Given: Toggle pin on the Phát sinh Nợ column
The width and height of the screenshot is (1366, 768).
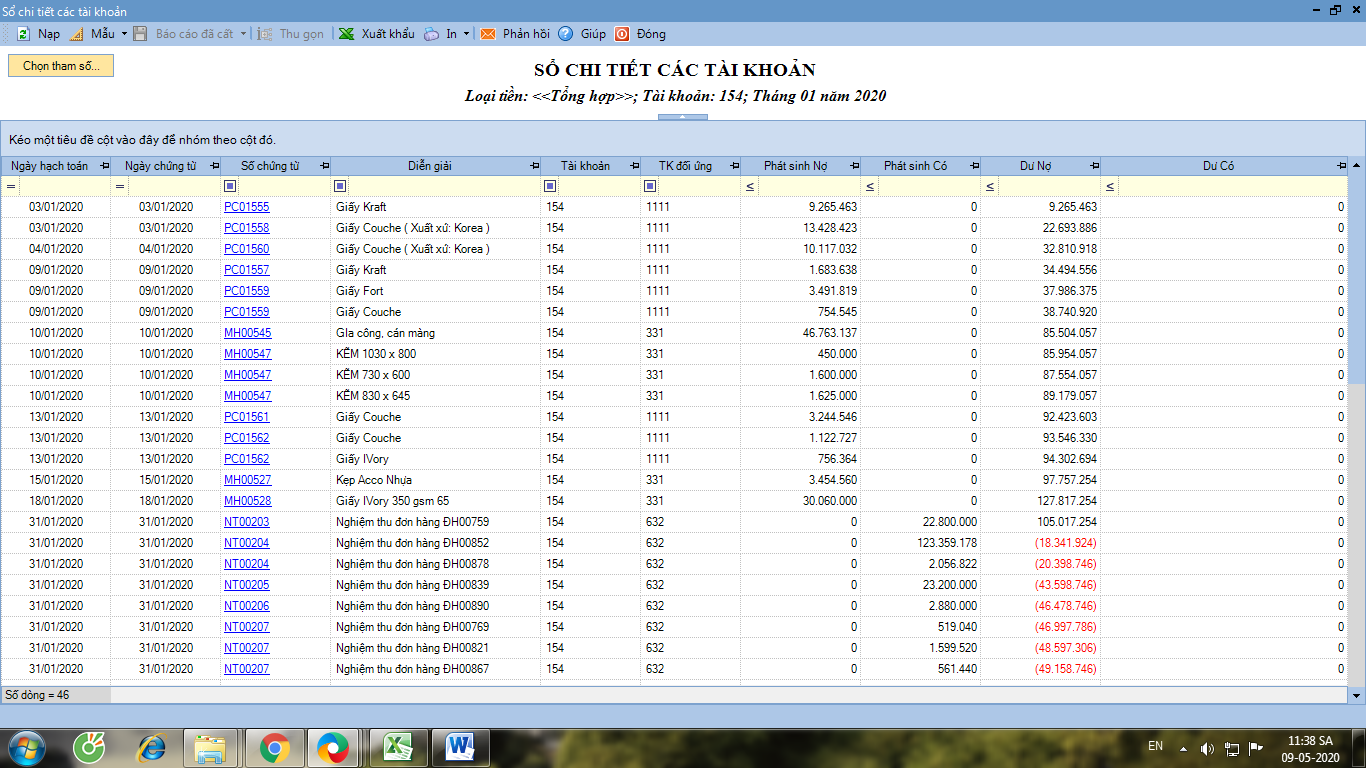Looking at the screenshot, I should (854, 166).
